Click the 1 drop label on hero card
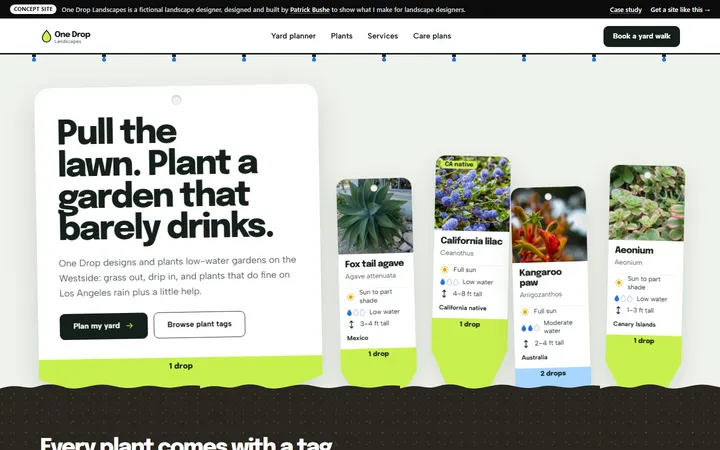Image resolution: width=720 pixels, height=450 pixels. [180, 366]
